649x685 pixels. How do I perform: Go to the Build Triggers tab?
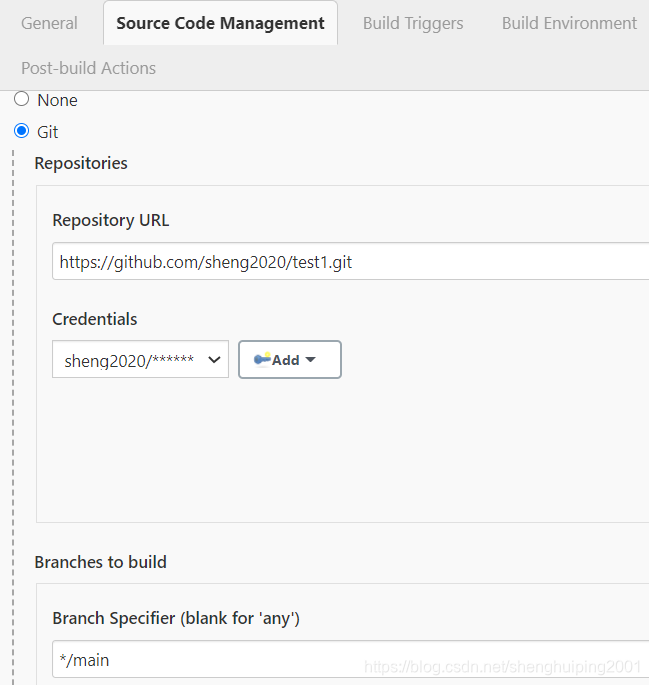(x=413, y=23)
